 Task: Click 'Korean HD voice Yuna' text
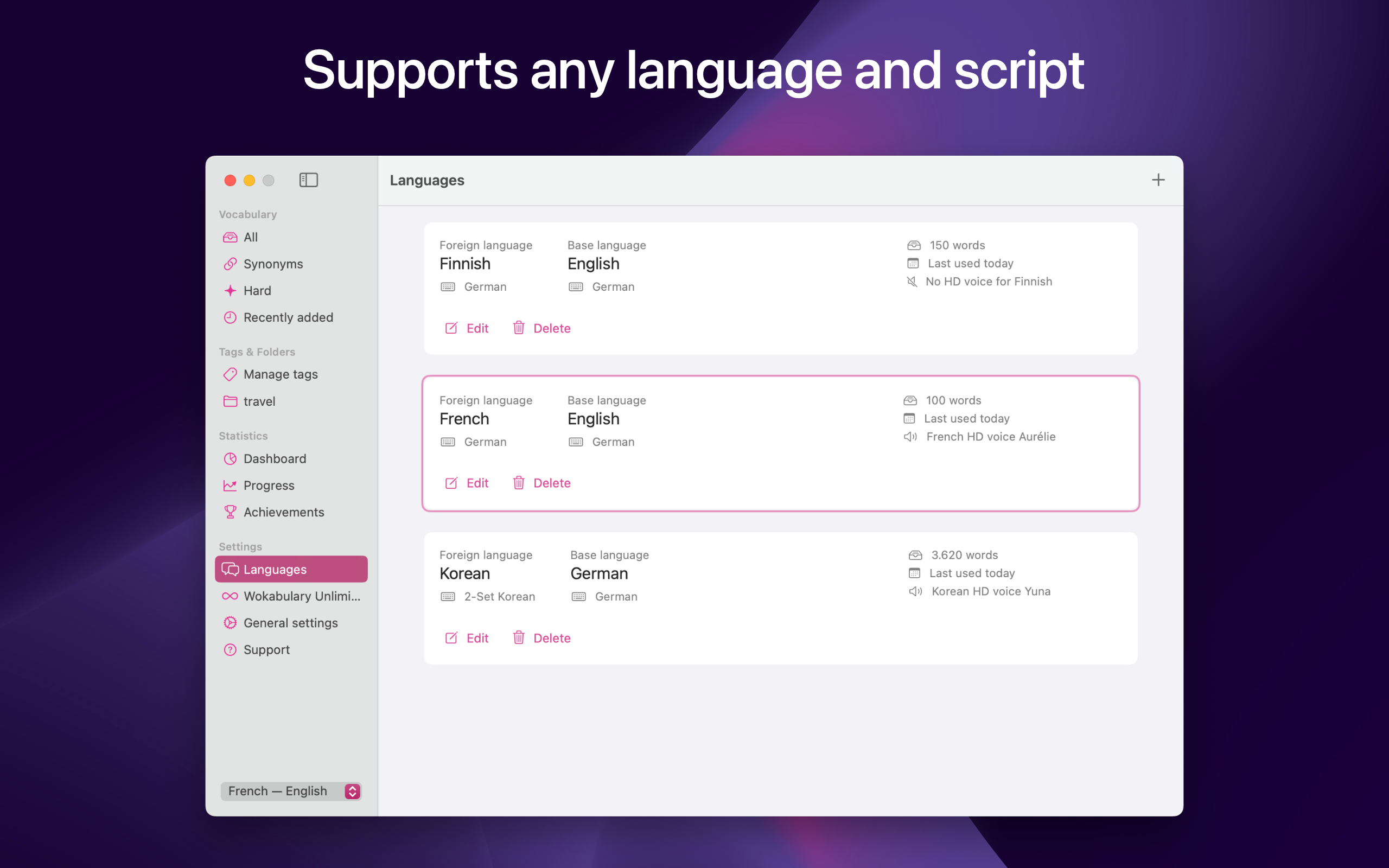991,592
